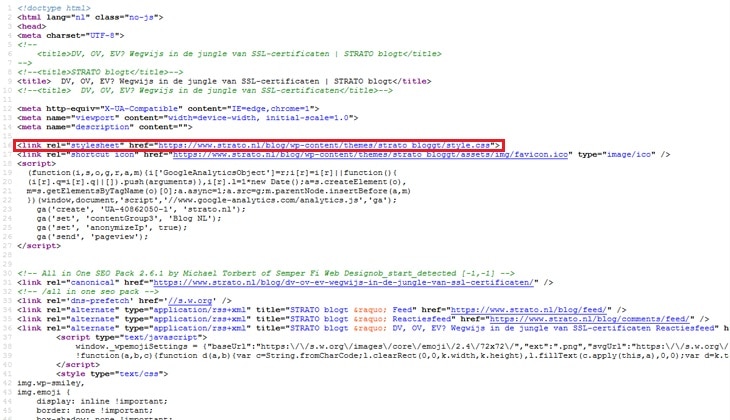Image resolution: width=730 pixels, height=420 pixels.
Task: Click the anonymizeIp true line
Action: [112, 228]
